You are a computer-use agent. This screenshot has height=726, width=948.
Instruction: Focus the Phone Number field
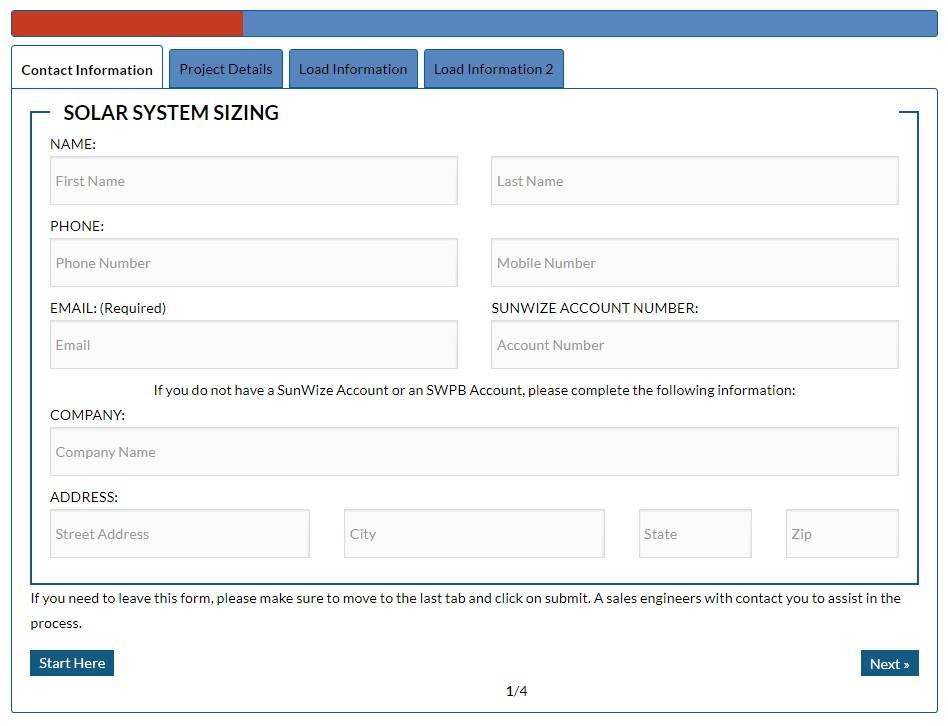(x=254, y=263)
